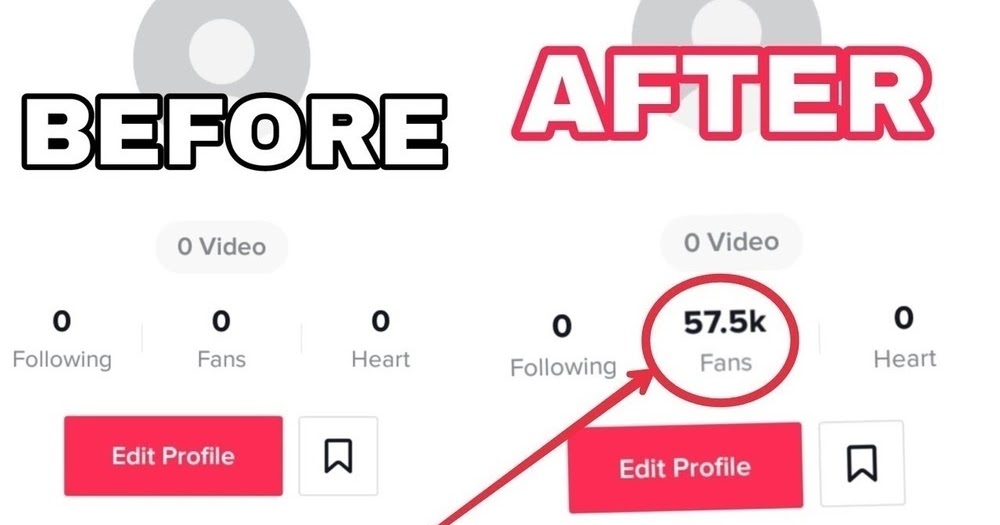
Task: Open the 0 Heart count in the After profile
Action: pos(904,337)
